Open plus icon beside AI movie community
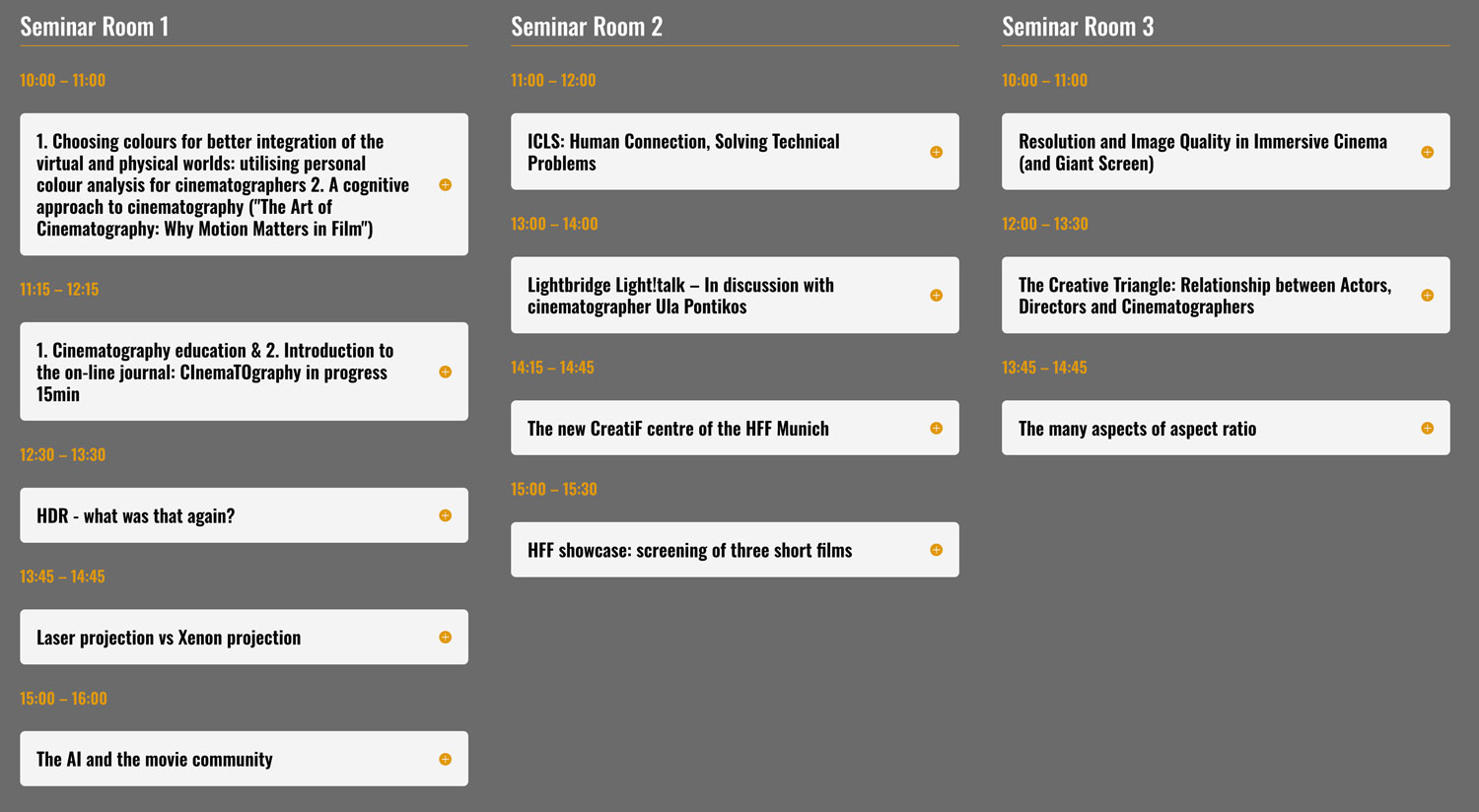This screenshot has height=812, width=1479. (x=446, y=759)
